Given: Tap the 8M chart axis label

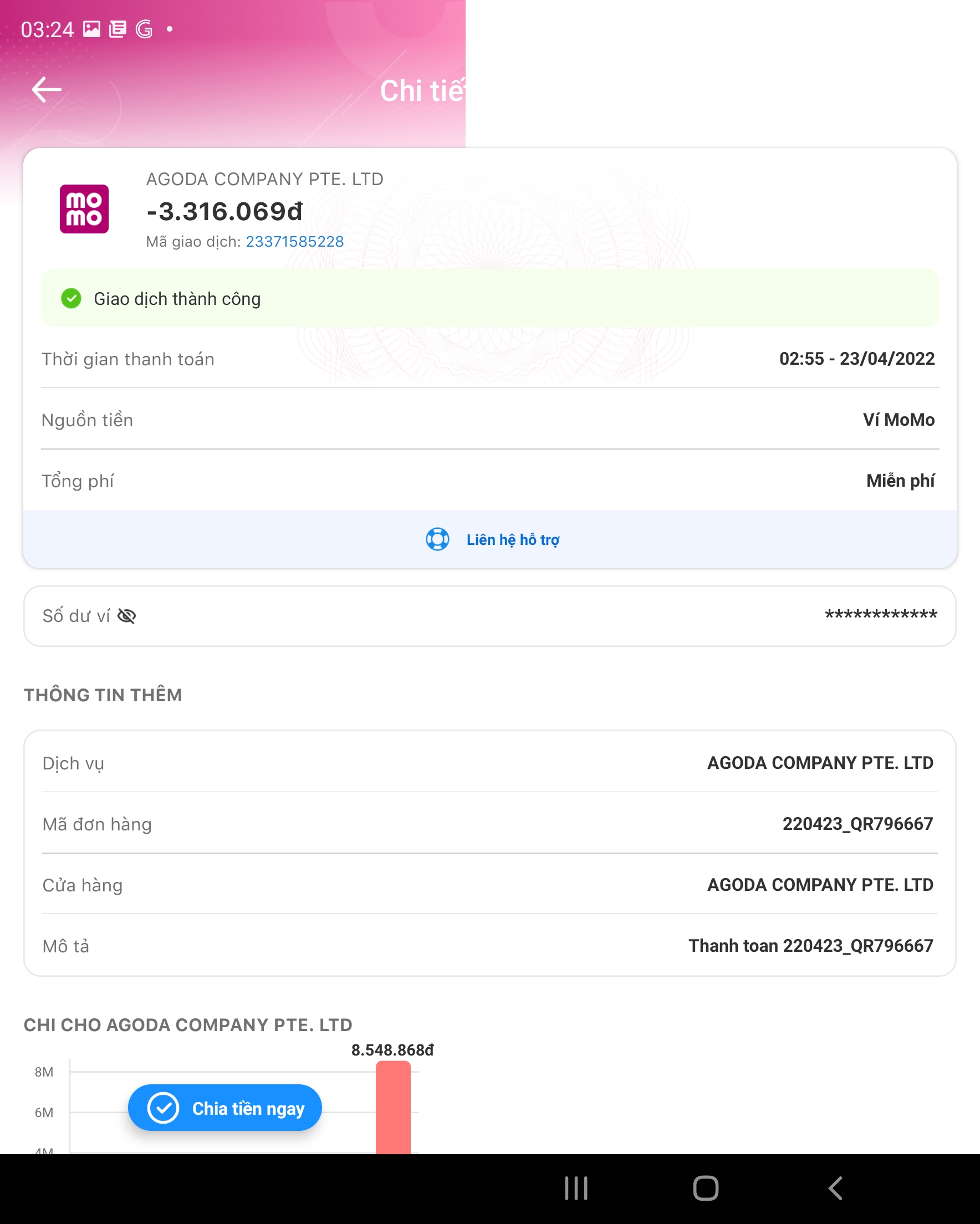Looking at the screenshot, I should coord(44,1072).
